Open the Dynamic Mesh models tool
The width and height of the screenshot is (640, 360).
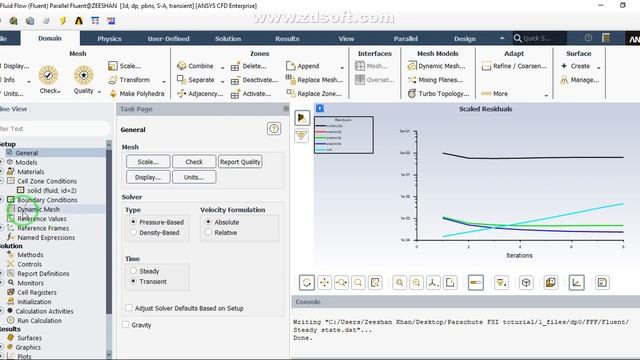436,66
